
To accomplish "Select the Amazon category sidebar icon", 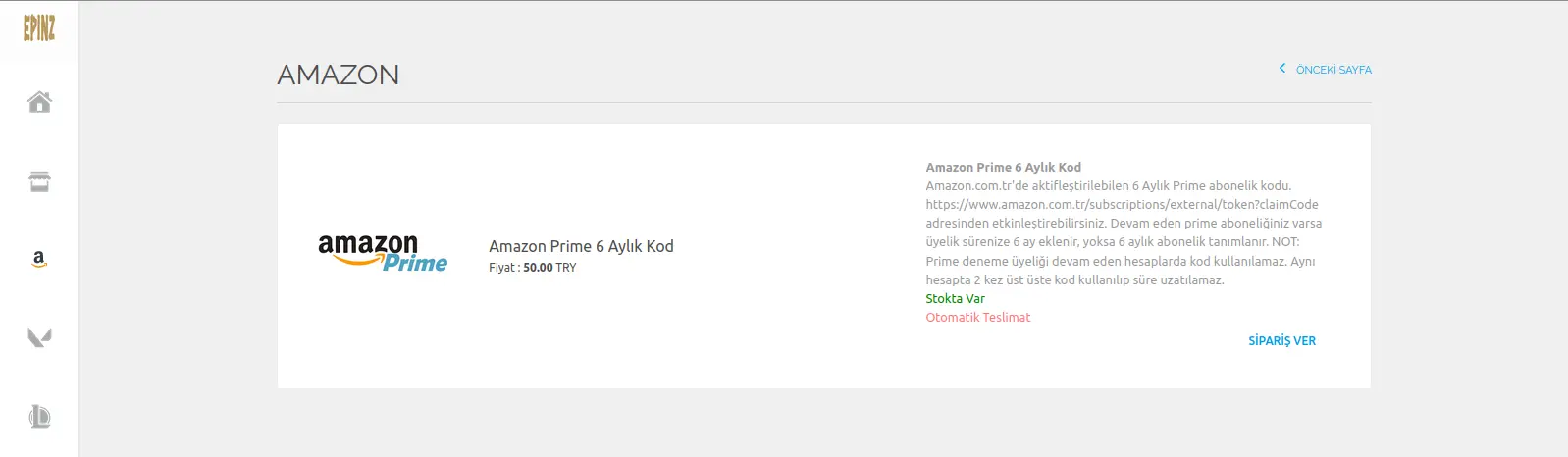I will coord(39,259).
